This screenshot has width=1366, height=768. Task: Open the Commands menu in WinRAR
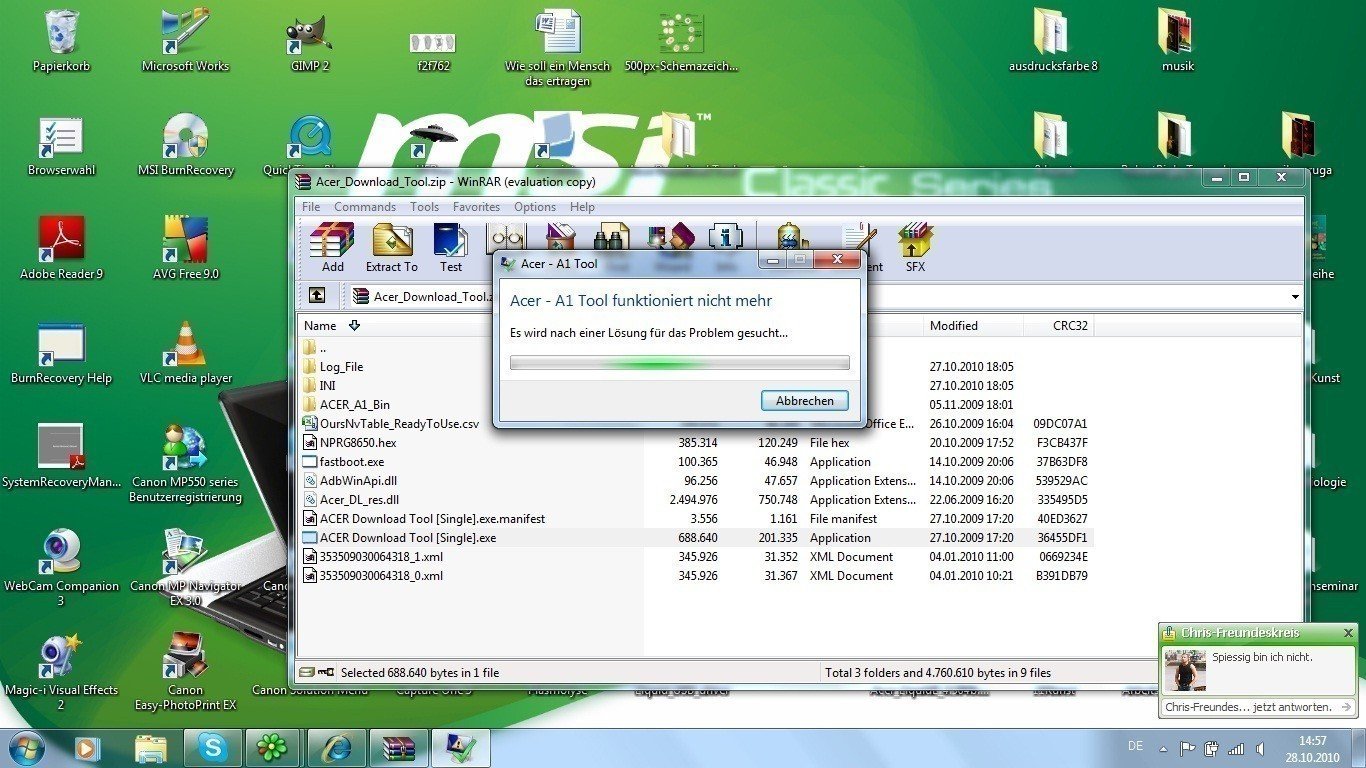[365, 207]
